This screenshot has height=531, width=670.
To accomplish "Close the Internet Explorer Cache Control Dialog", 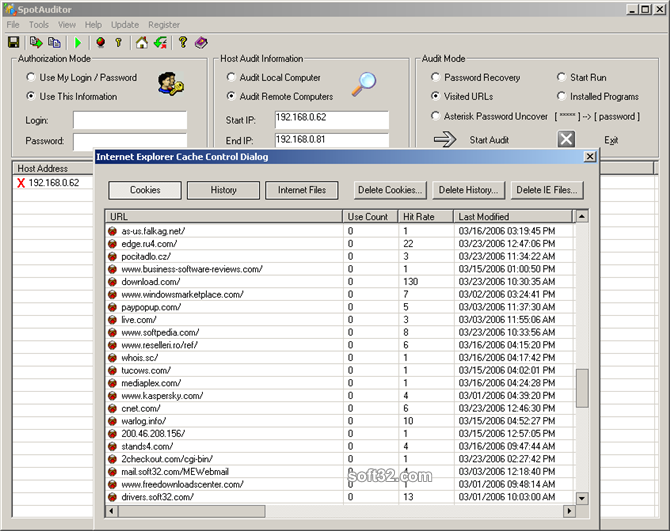I will [x=590, y=157].
